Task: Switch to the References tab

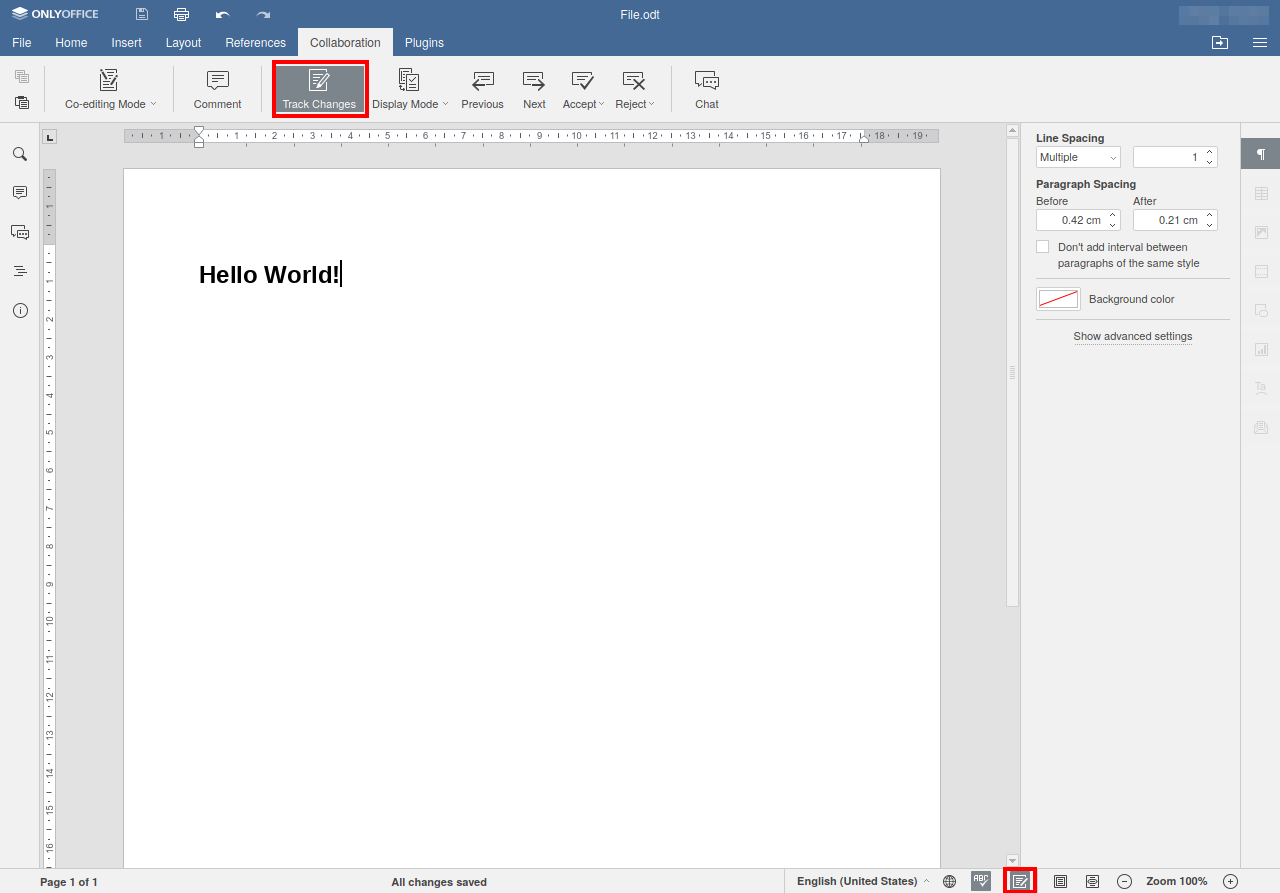Action: [x=255, y=43]
